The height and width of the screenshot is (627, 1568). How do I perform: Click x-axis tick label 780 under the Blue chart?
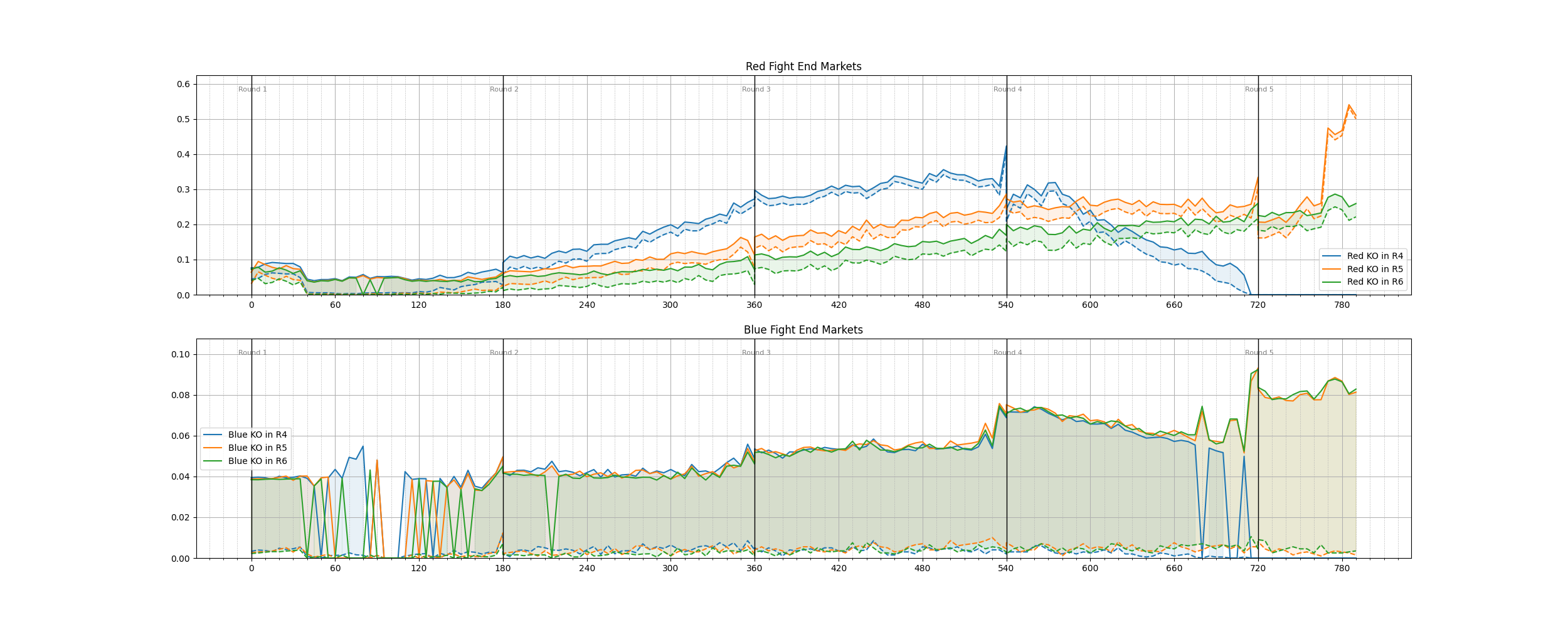1342,569
